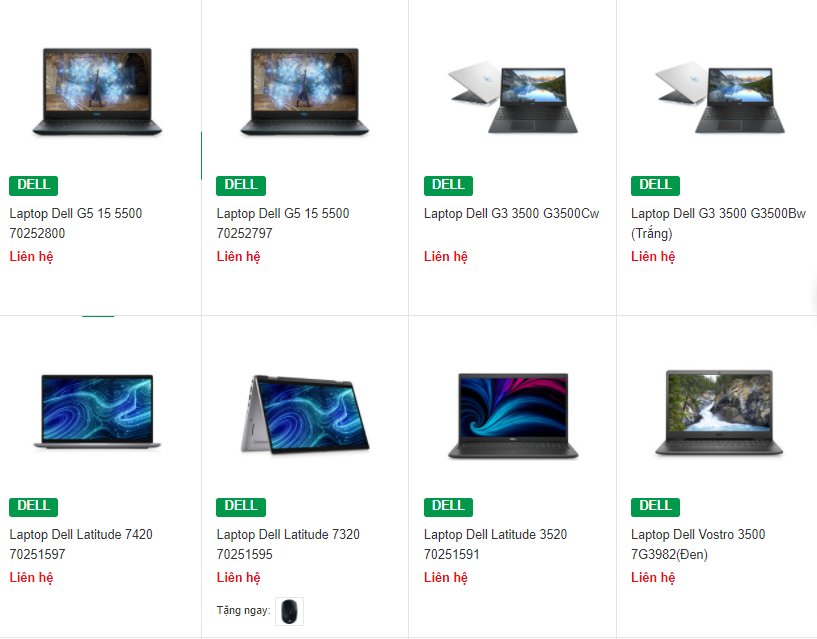Click the DELL brand badge on G5 15 5500 70252800
The height and width of the screenshot is (639, 817).
tap(33, 186)
